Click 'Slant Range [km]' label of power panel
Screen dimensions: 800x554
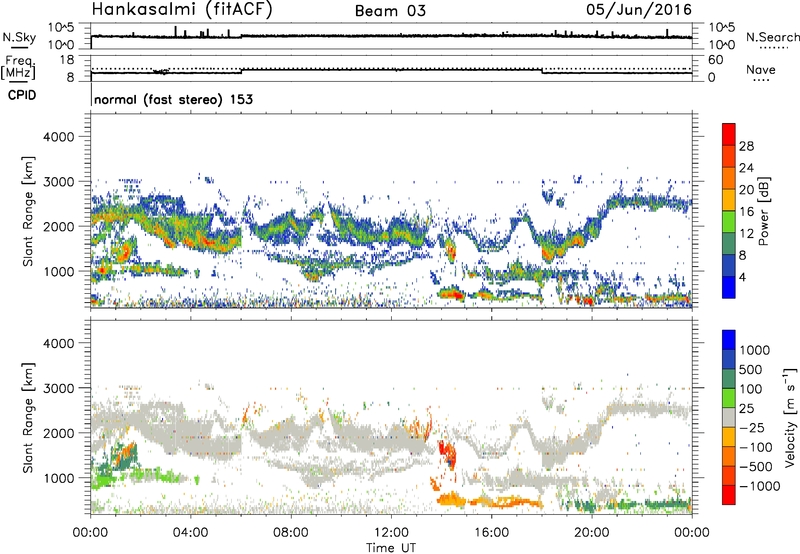(29, 211)
